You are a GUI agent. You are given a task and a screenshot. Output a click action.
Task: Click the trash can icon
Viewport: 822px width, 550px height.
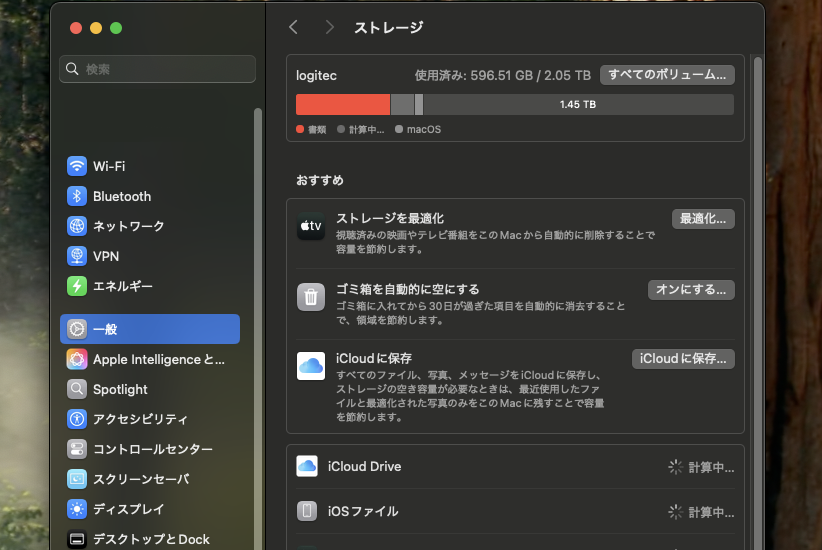(311, 297)
